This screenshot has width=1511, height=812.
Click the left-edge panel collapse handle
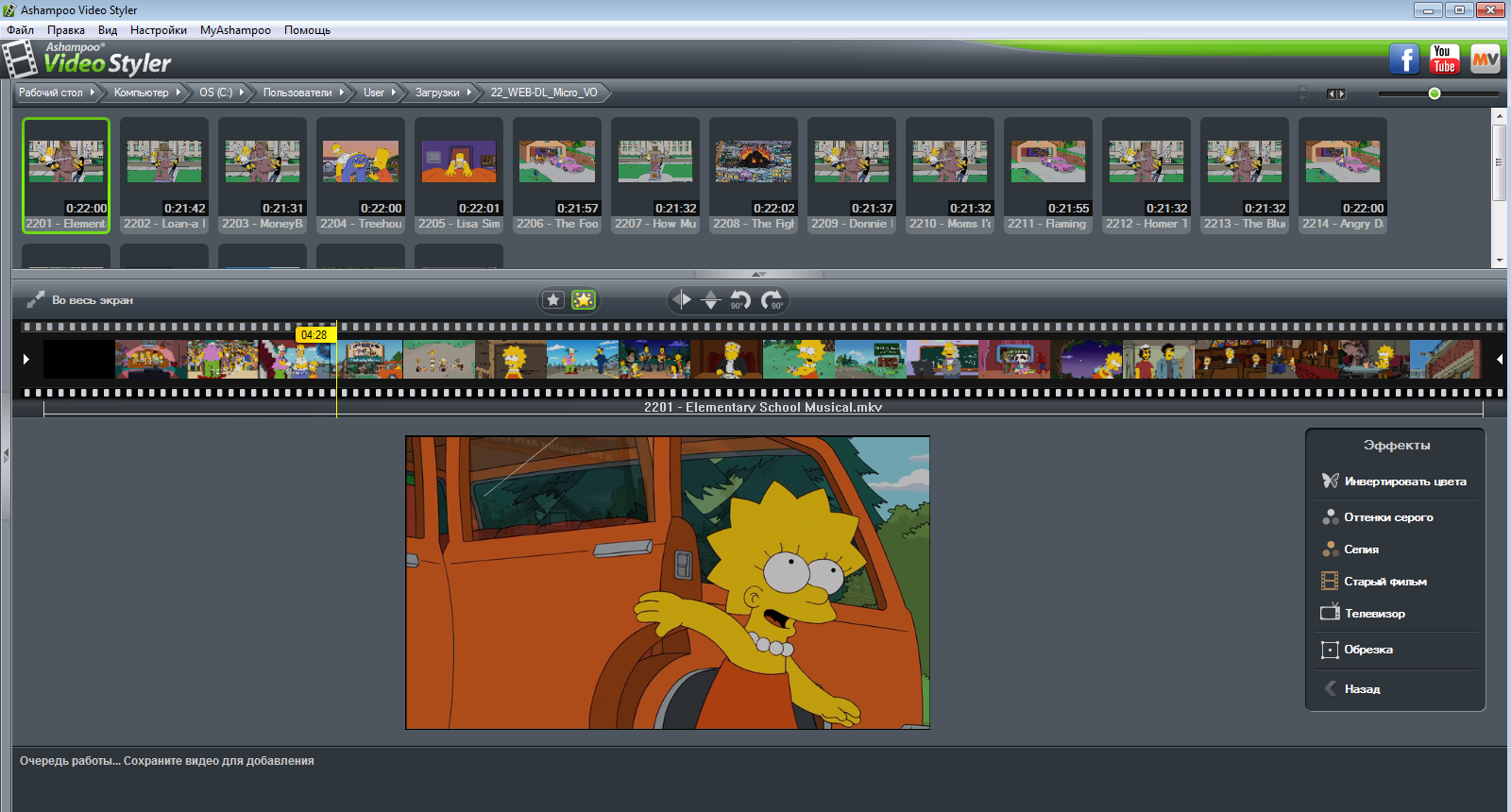click(6, 455)
